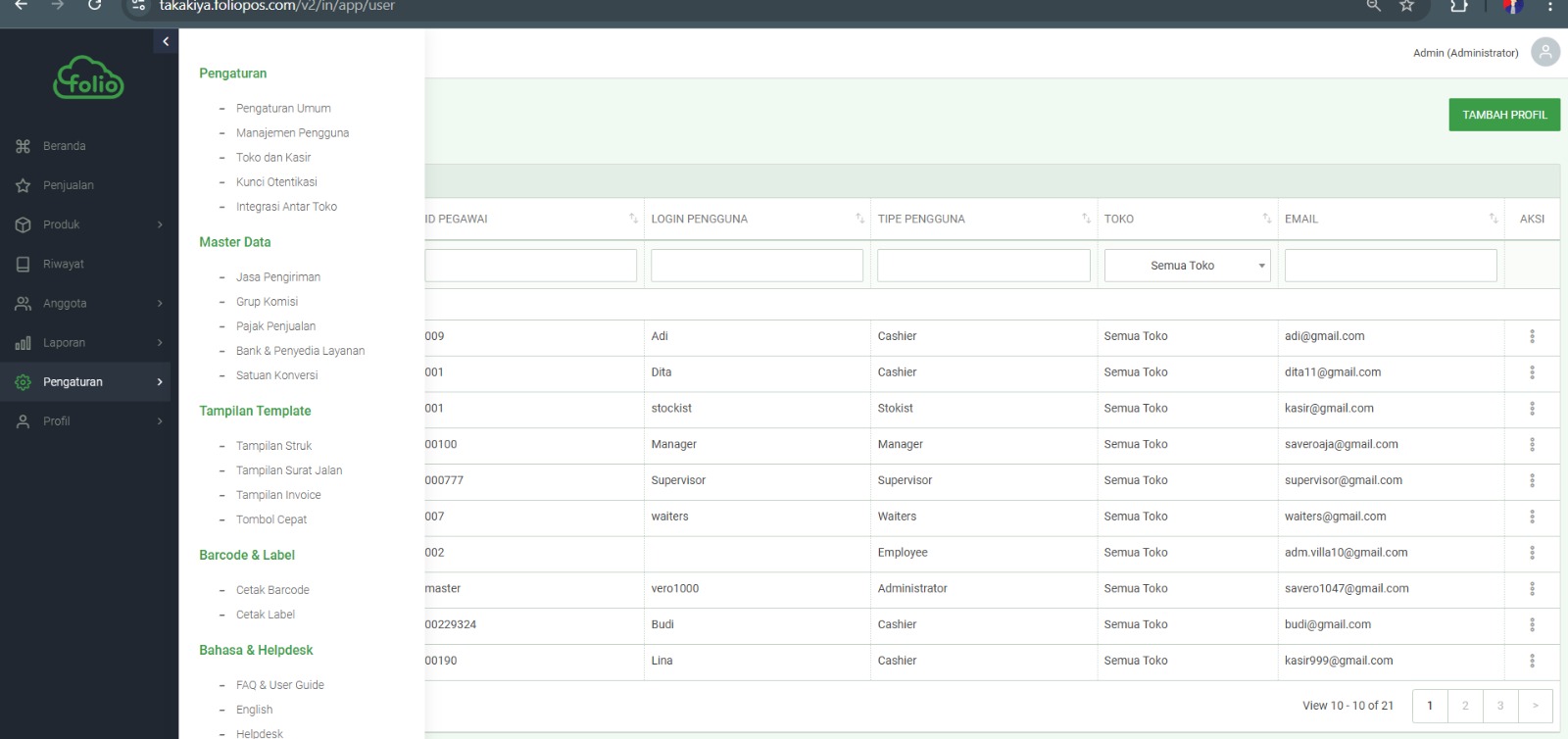Open Riwayat history icon in sidebar
This screenshot has width=1568, height=739.
(x=23, y=265)
